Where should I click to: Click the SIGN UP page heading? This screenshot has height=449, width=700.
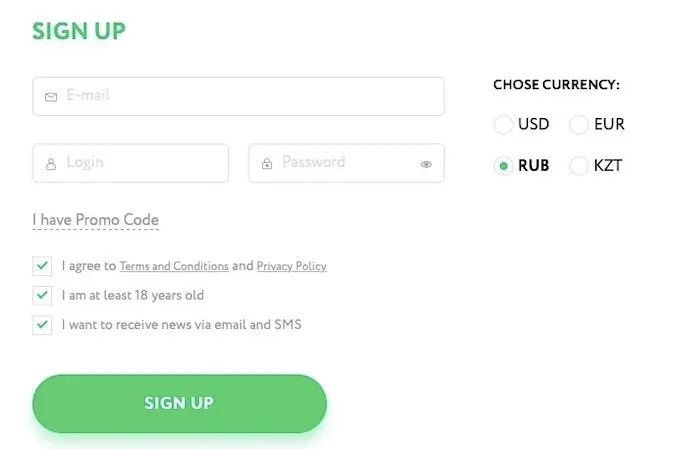click(x=79, y=31)
